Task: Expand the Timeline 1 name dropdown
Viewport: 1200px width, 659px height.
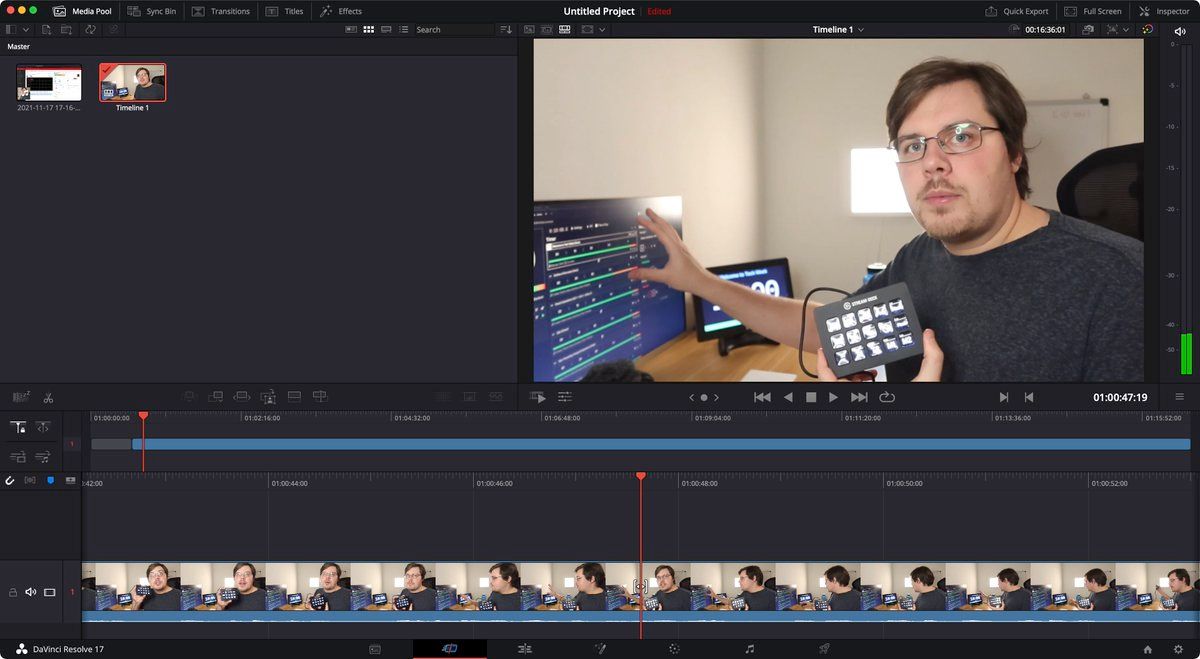Action: click(x=861, y=30)
